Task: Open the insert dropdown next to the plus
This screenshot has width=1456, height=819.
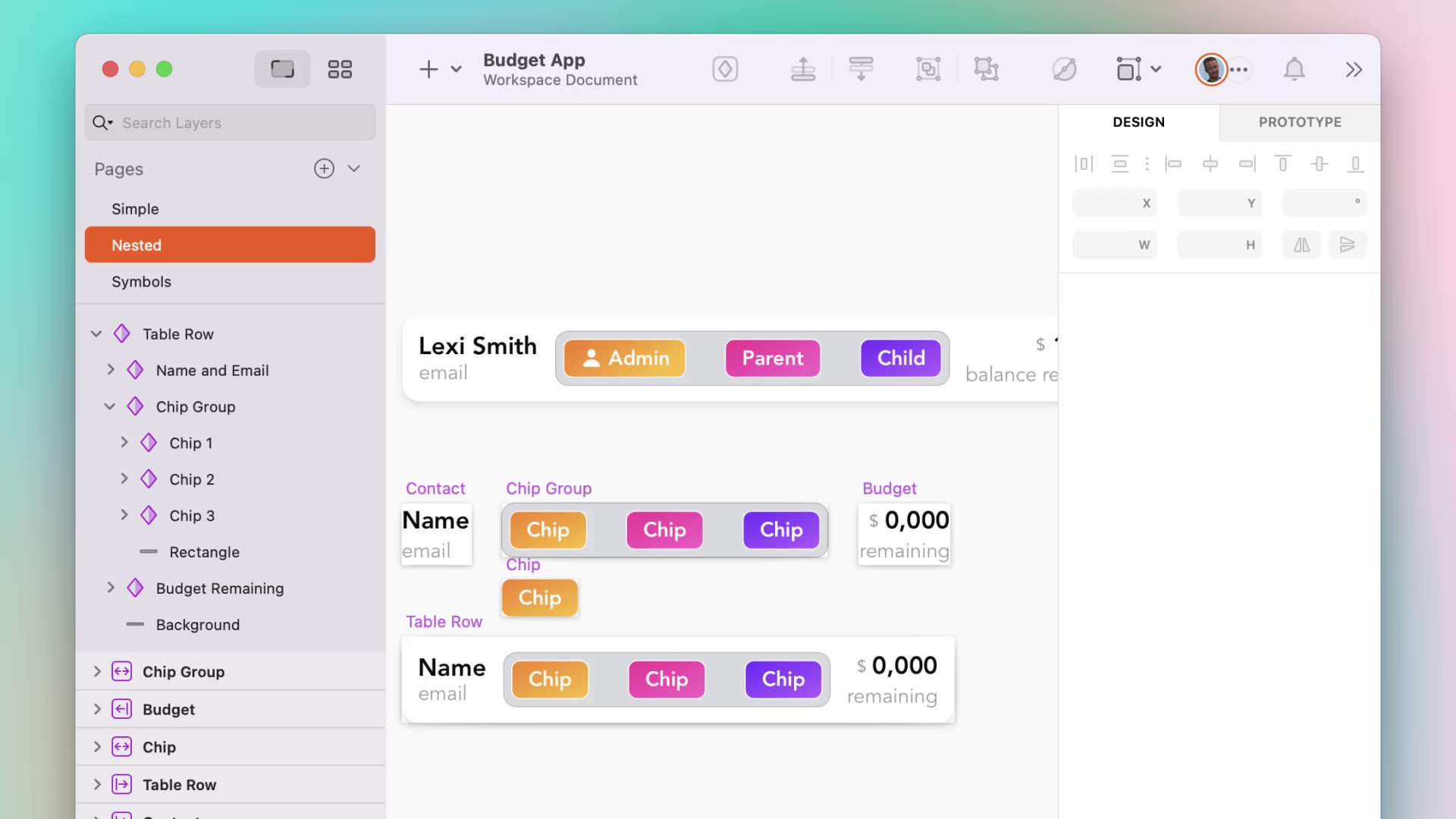Action: pyautogui.click(x=455, y=69)
